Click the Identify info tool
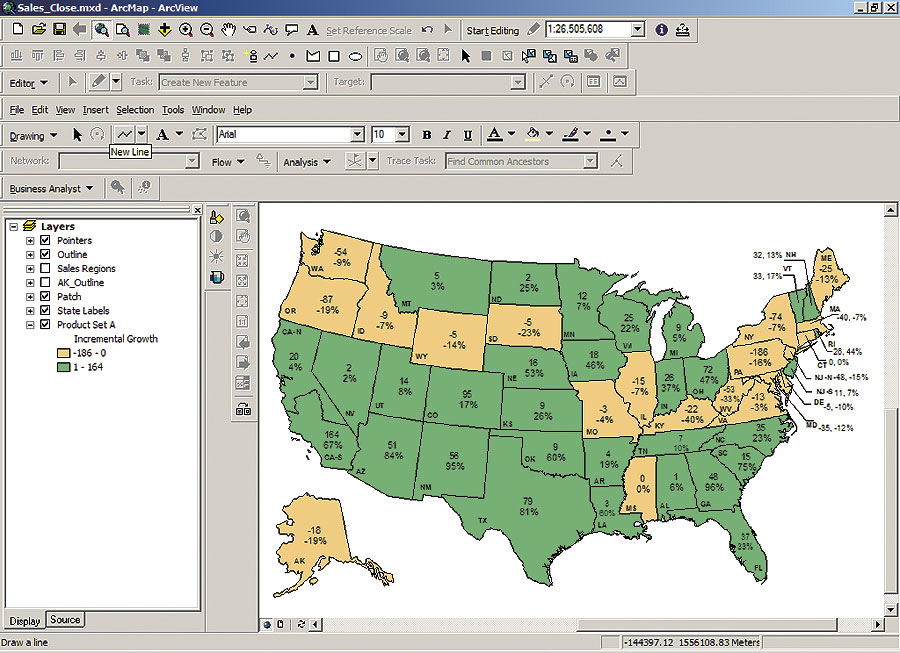 pos(661,30)
